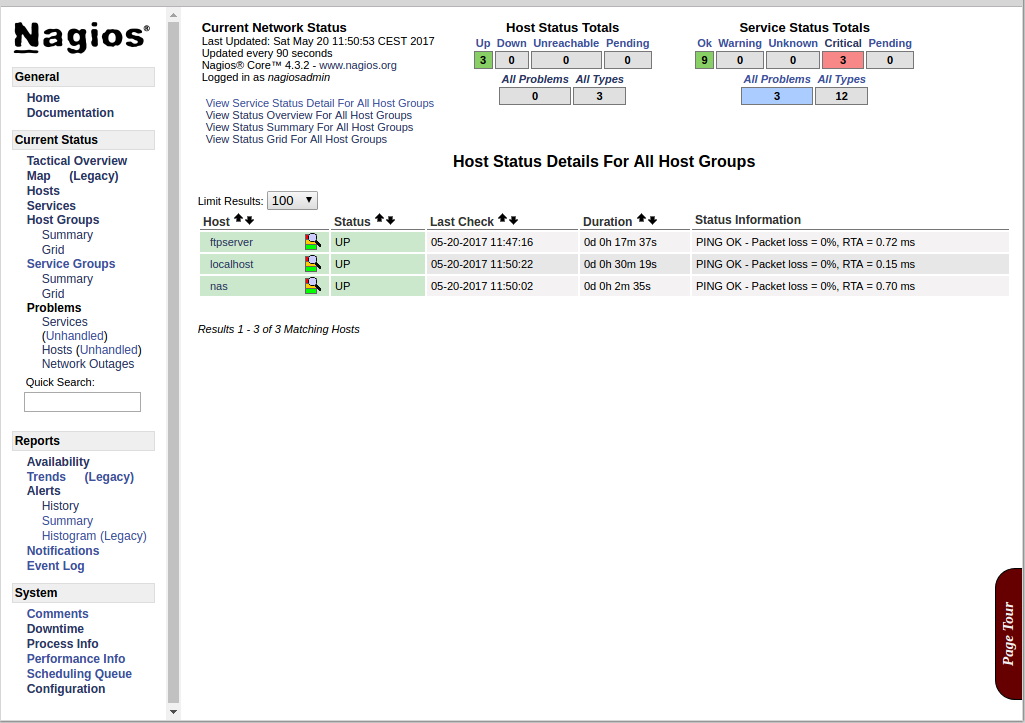Open Availability report

point(58,462)
